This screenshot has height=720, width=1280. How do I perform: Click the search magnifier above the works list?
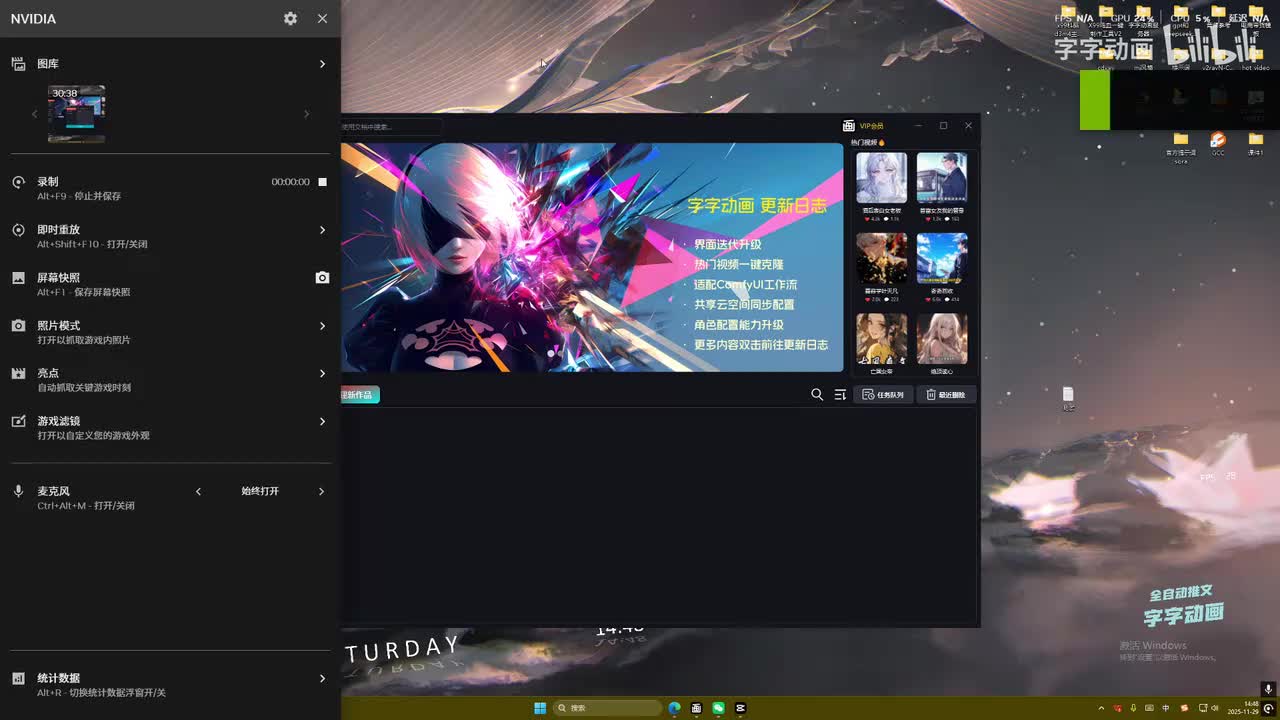click(x=817, y=395)
